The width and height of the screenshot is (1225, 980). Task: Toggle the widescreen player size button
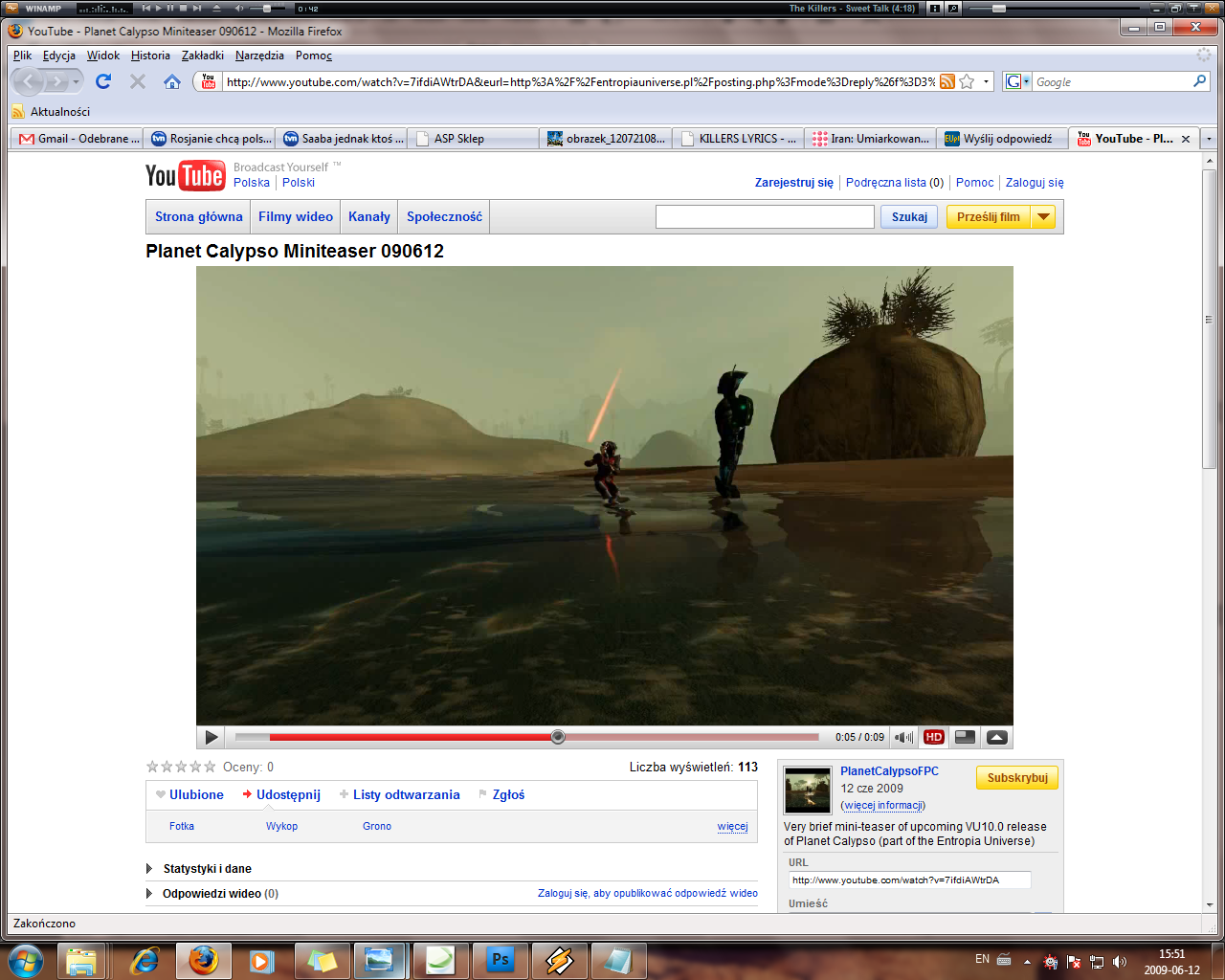(965, 737)
